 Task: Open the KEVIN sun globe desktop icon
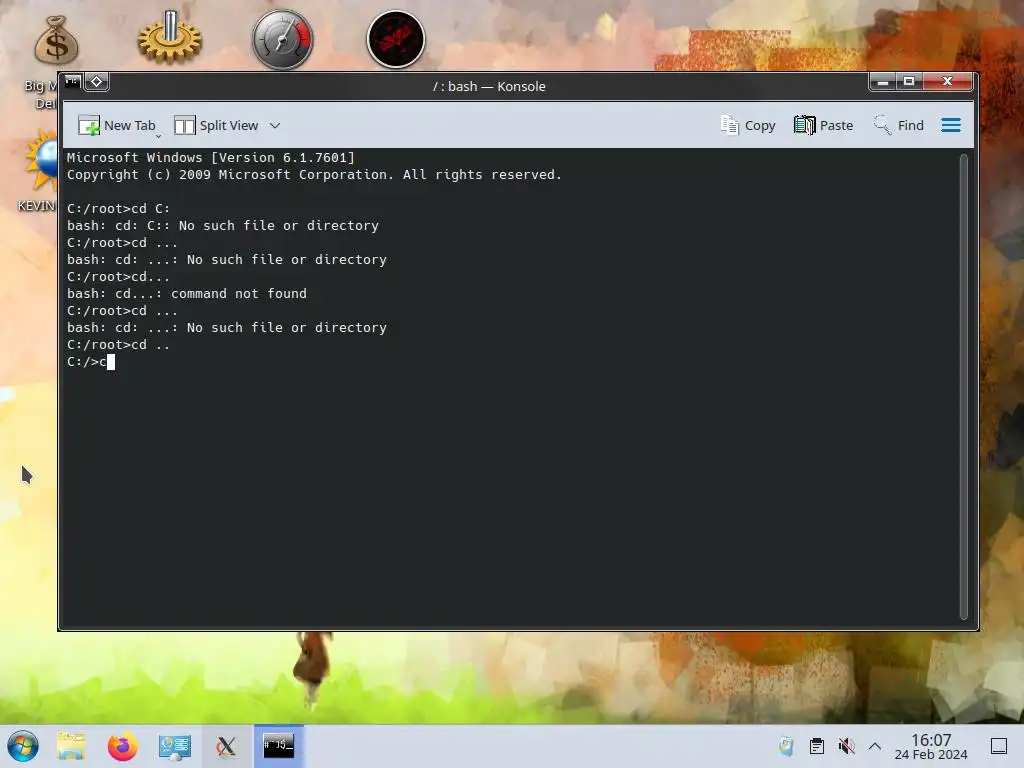click(42, 160)
